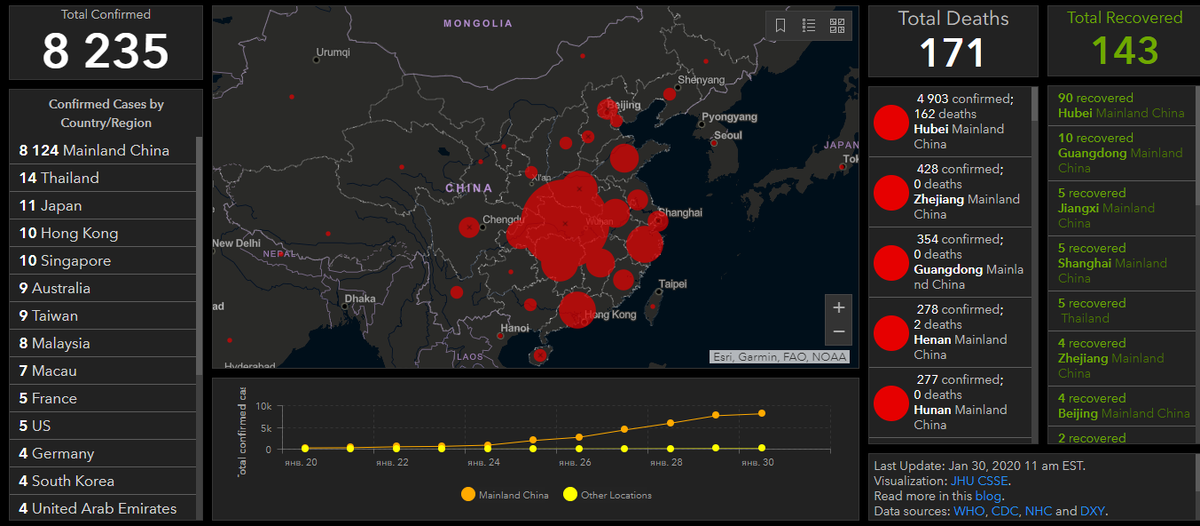Image resolution: width=1200 pixels, height=526 pixels.
Task: Click the red circle beside Hunan entry
Action: 890,402
